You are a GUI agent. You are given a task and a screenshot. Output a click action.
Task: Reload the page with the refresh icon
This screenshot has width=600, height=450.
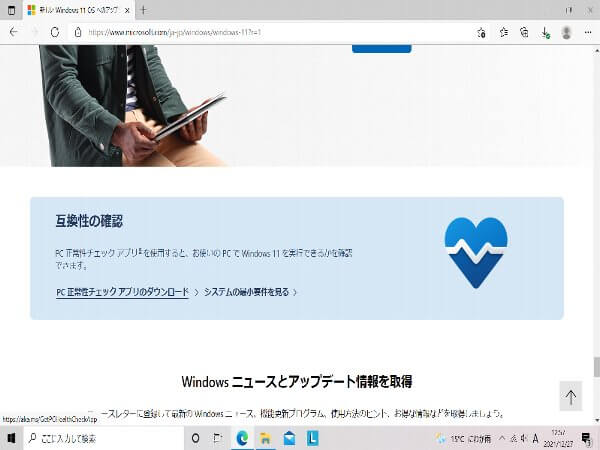pos(55,32)
